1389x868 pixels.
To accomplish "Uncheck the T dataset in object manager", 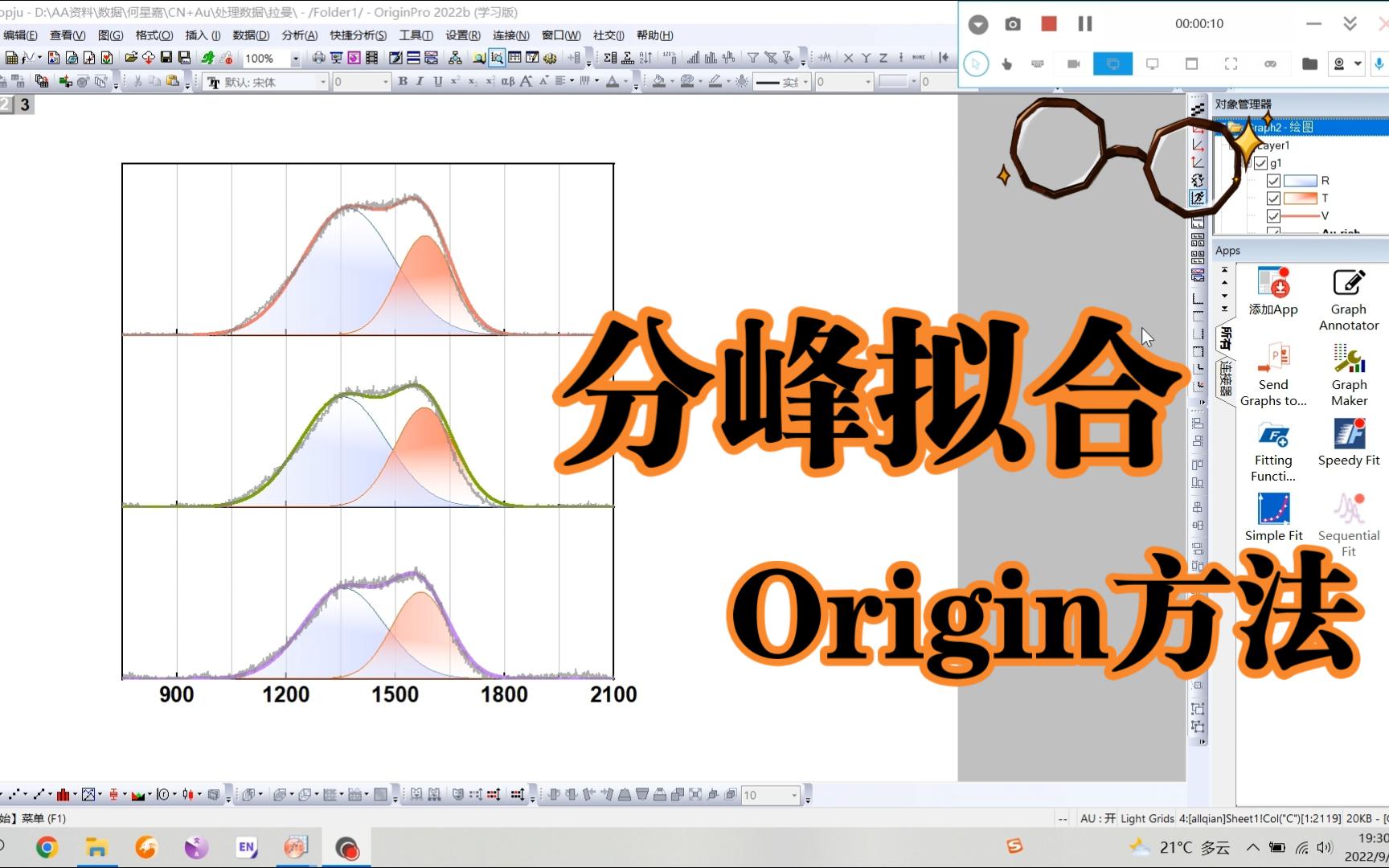I will pyautogui.click(x=1273, y=198).
